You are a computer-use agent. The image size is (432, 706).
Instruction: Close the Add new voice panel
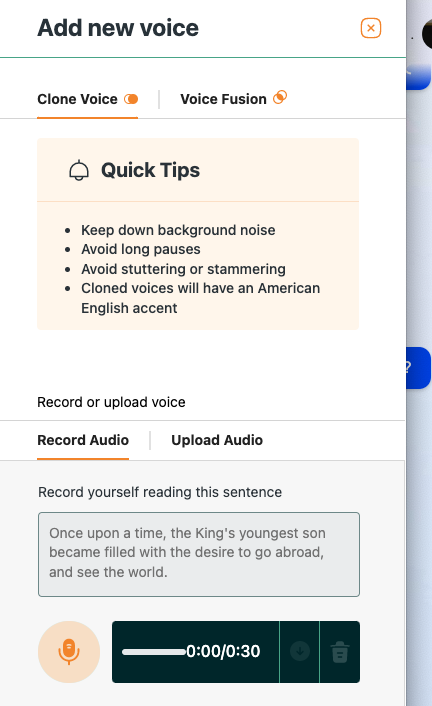371,28
